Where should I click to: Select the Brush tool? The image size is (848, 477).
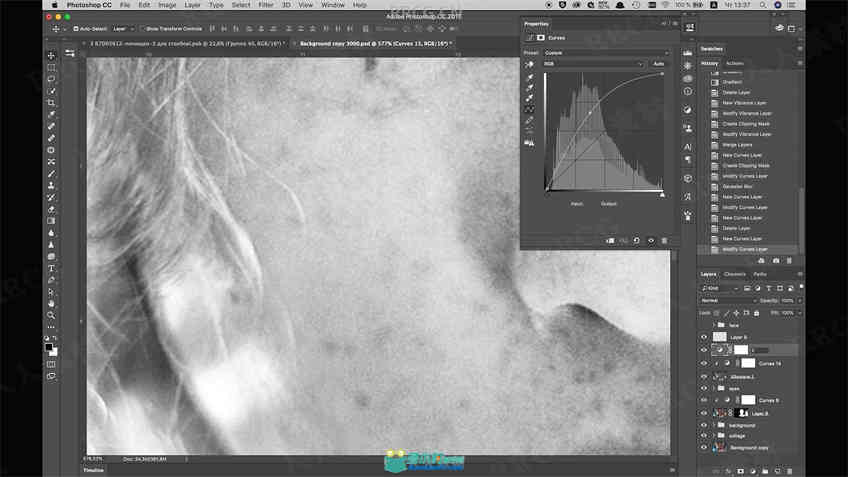(51, 174)
